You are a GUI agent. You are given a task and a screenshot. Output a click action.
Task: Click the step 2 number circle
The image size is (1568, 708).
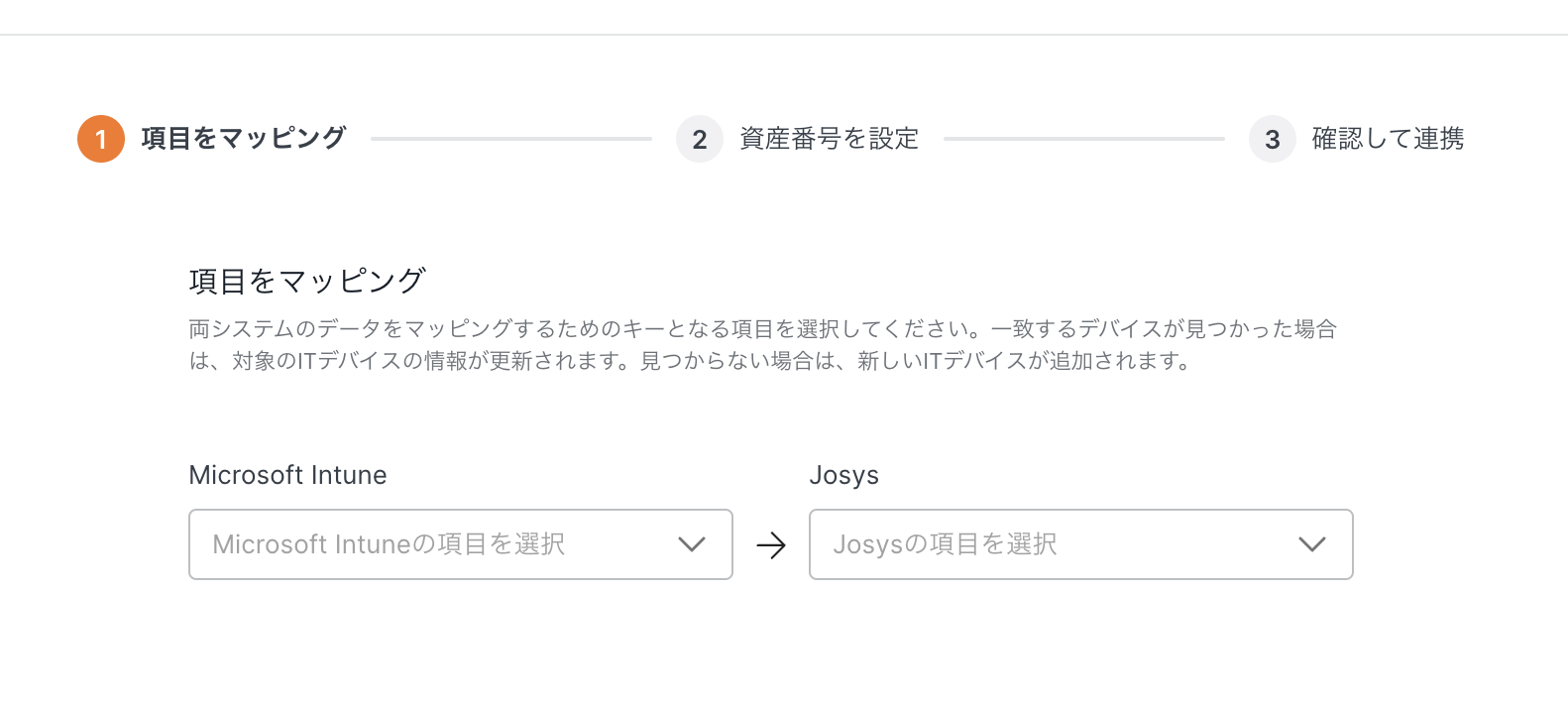click(x=700, y=139)
